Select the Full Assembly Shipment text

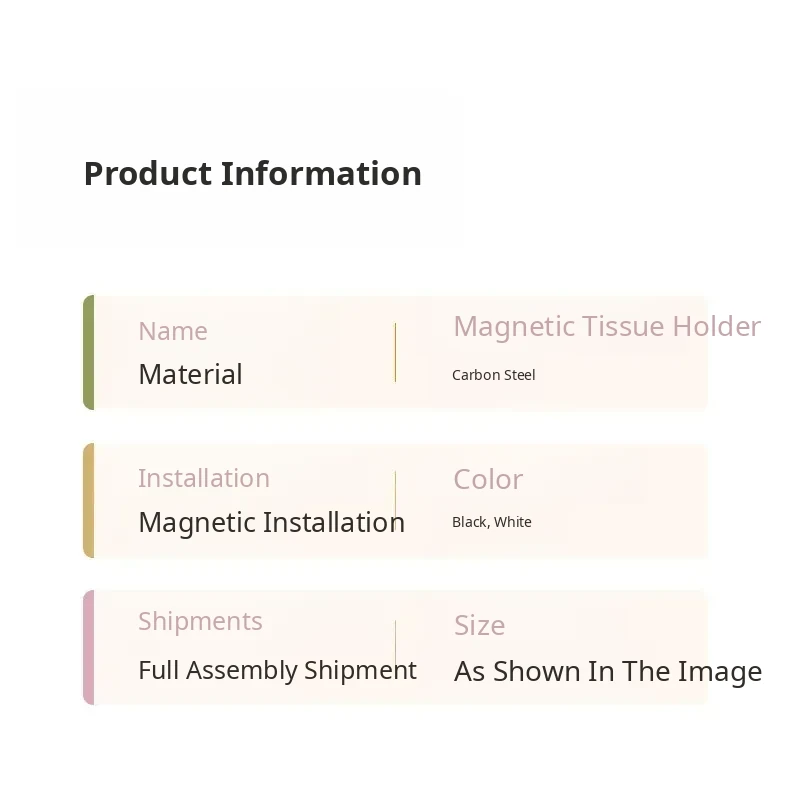tap(277, 670)
